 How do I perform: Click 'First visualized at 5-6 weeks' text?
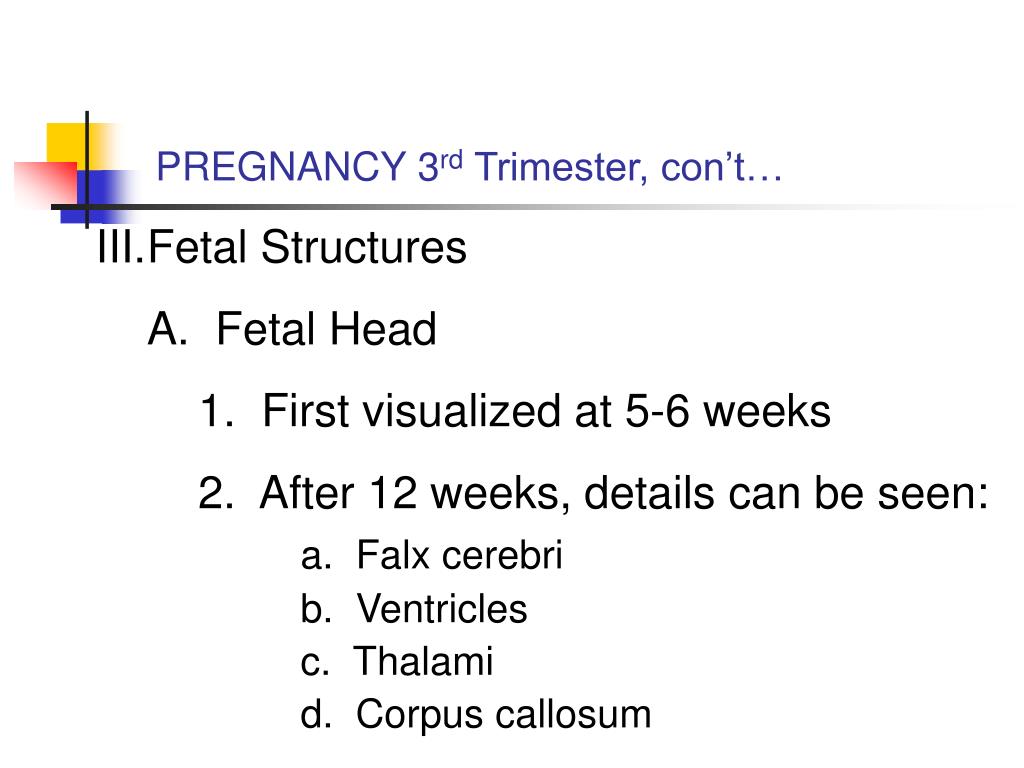tap(546, 411)
